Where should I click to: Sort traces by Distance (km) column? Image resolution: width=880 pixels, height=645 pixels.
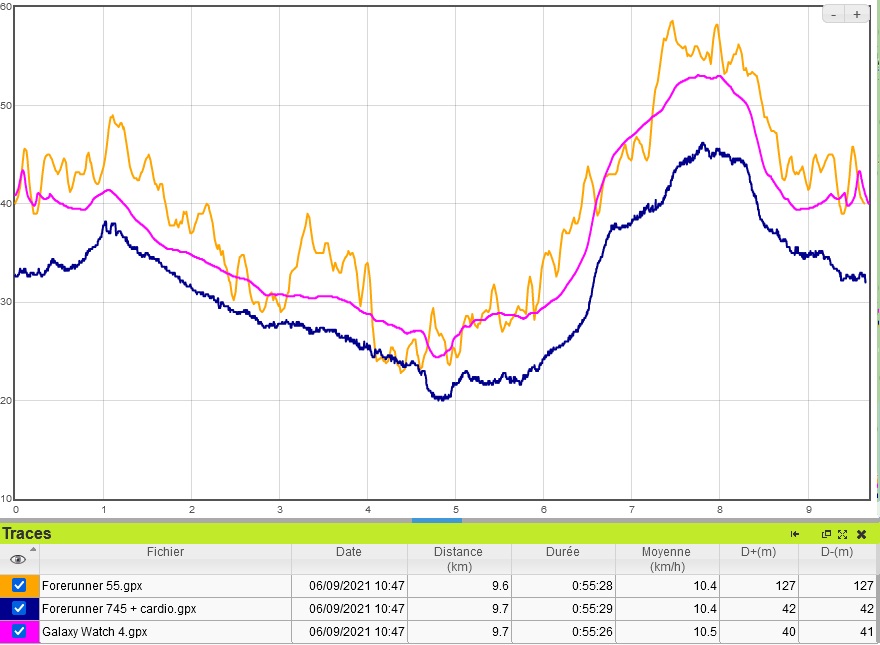point(458,558)
